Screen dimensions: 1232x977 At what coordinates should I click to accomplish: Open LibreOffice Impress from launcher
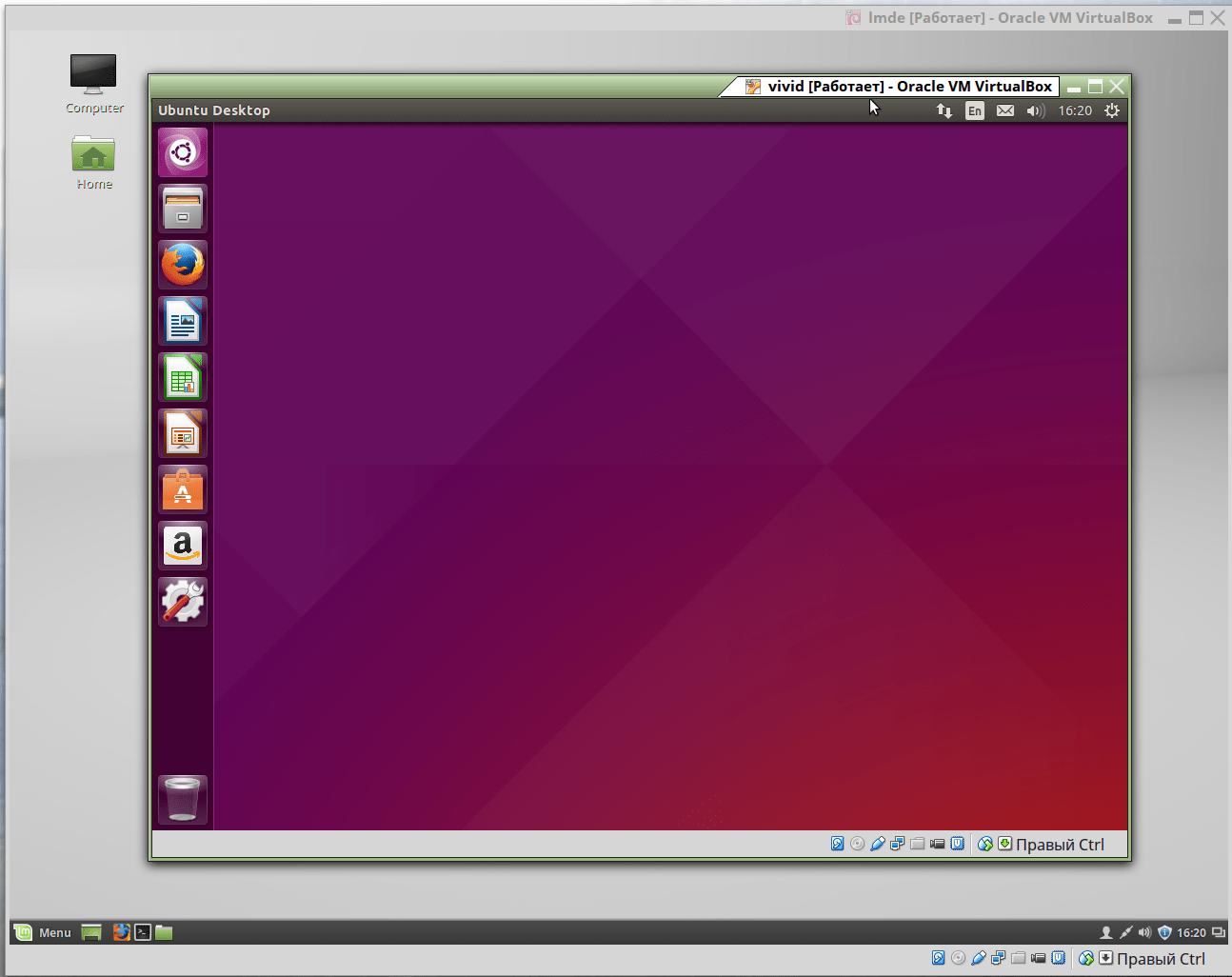click(183, 433)
